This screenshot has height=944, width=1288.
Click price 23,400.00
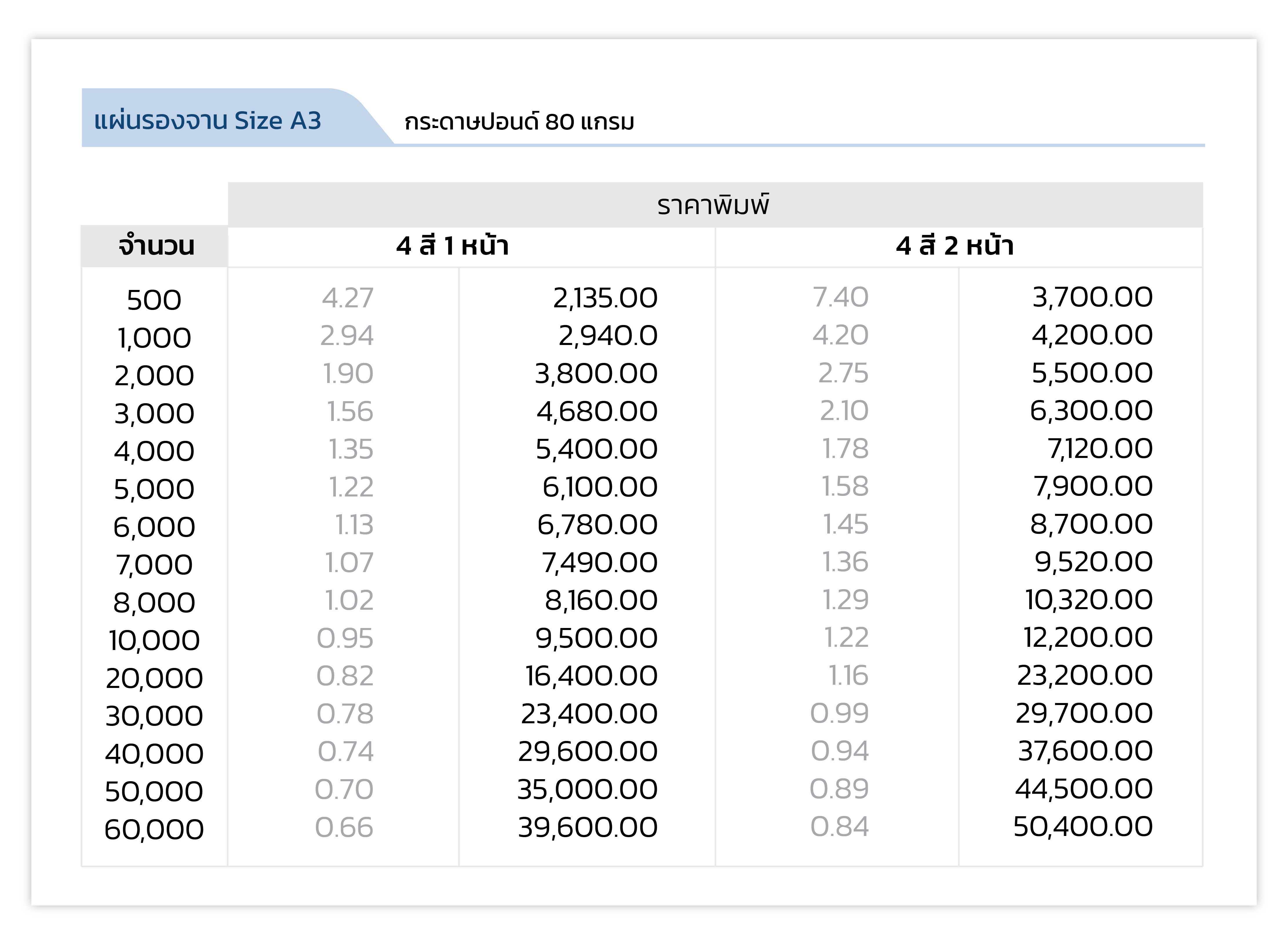click(x=589, y=714)
